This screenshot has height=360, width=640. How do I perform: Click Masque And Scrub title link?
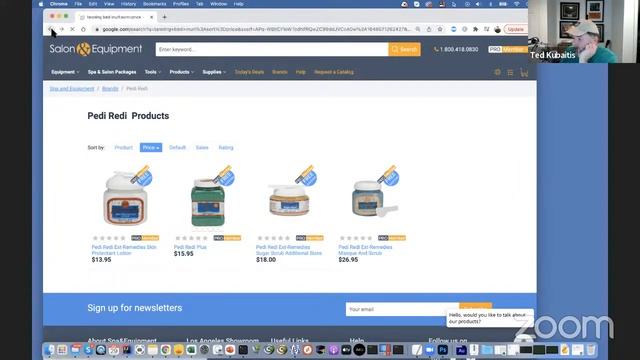pos(365,250)
